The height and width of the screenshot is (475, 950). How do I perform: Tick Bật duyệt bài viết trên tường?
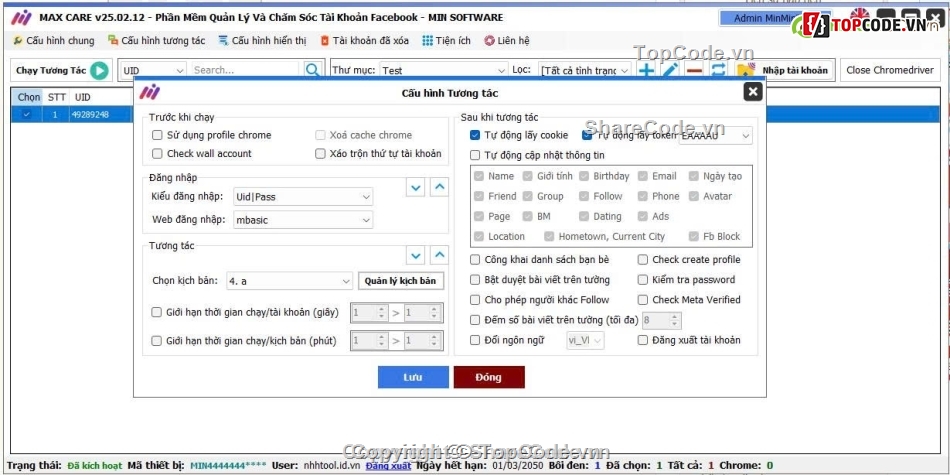click(475, 280)
